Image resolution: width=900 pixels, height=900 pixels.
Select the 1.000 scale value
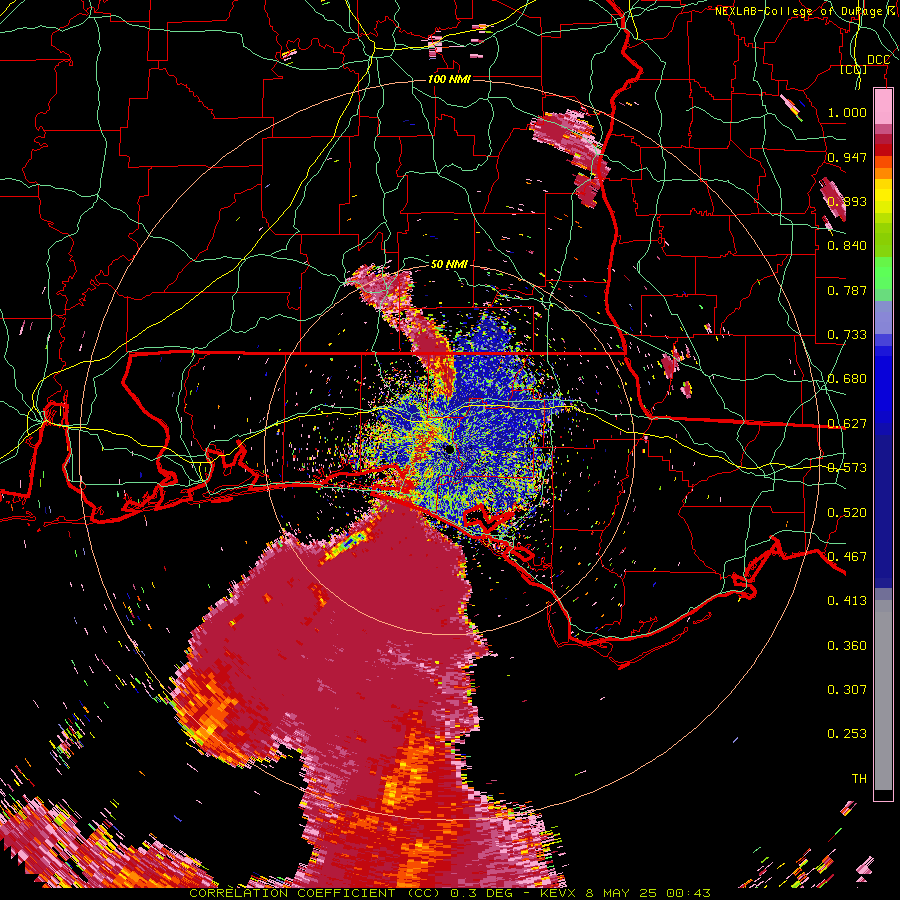click(x=847, y=112)
